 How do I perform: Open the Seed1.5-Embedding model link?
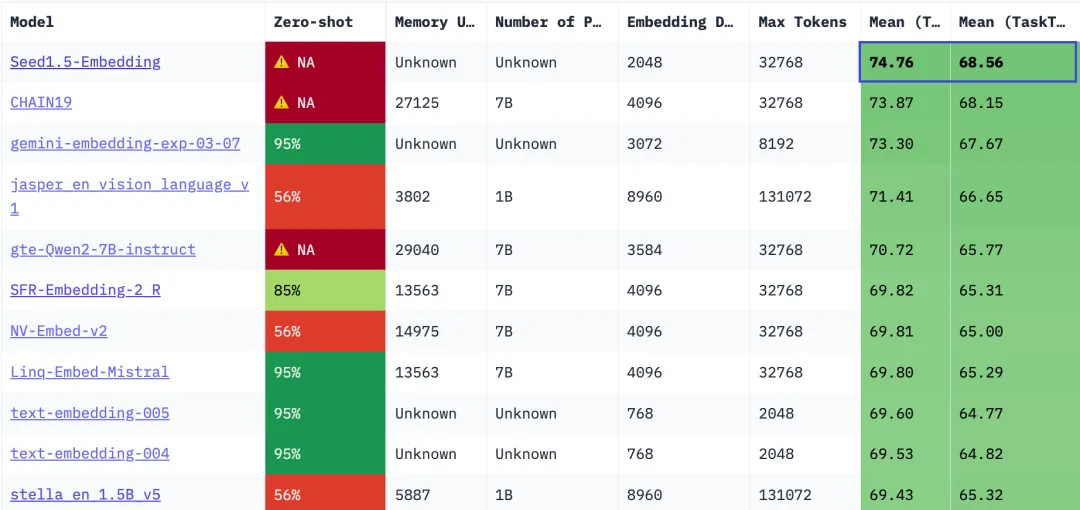(x=85, y=62)
